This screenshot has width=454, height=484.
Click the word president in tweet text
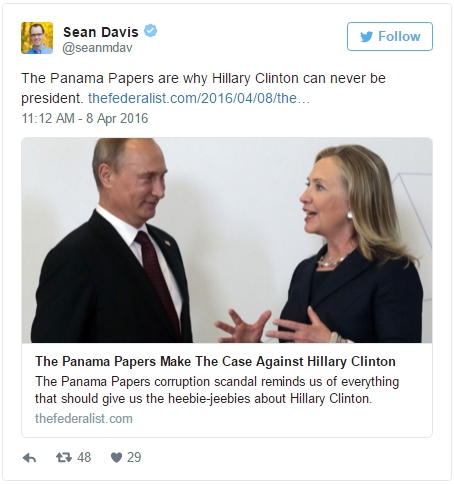click(52, 98)
